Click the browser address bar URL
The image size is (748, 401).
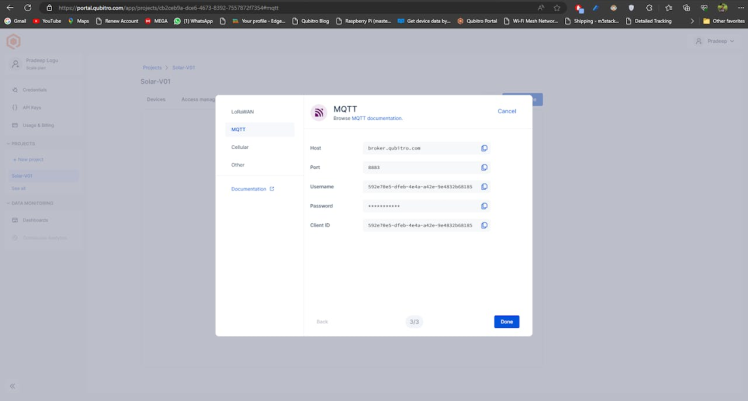pos(168,8)
